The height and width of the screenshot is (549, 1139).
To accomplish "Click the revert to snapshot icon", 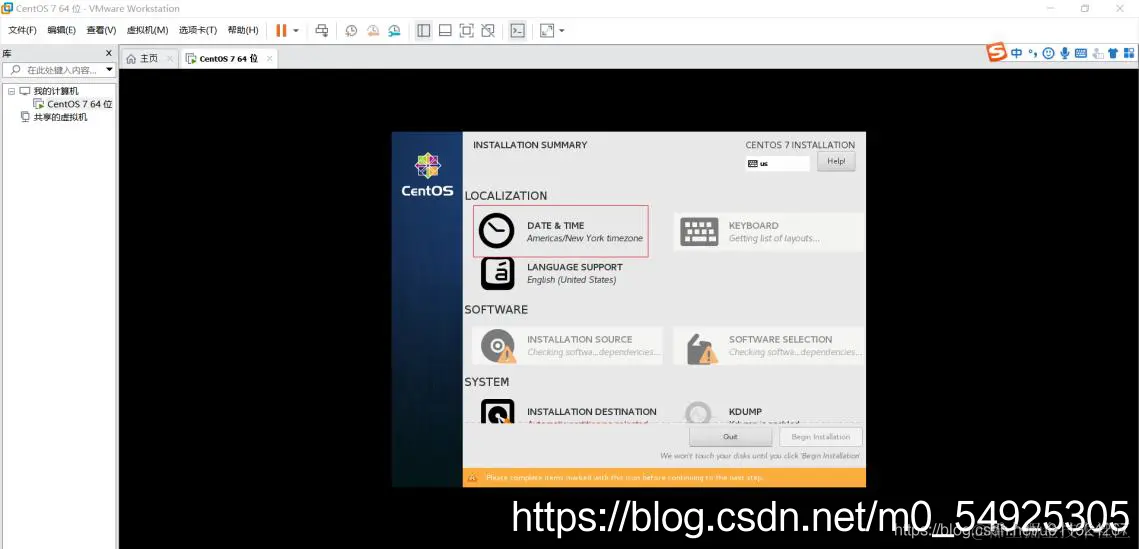I will tap(373, 30).
